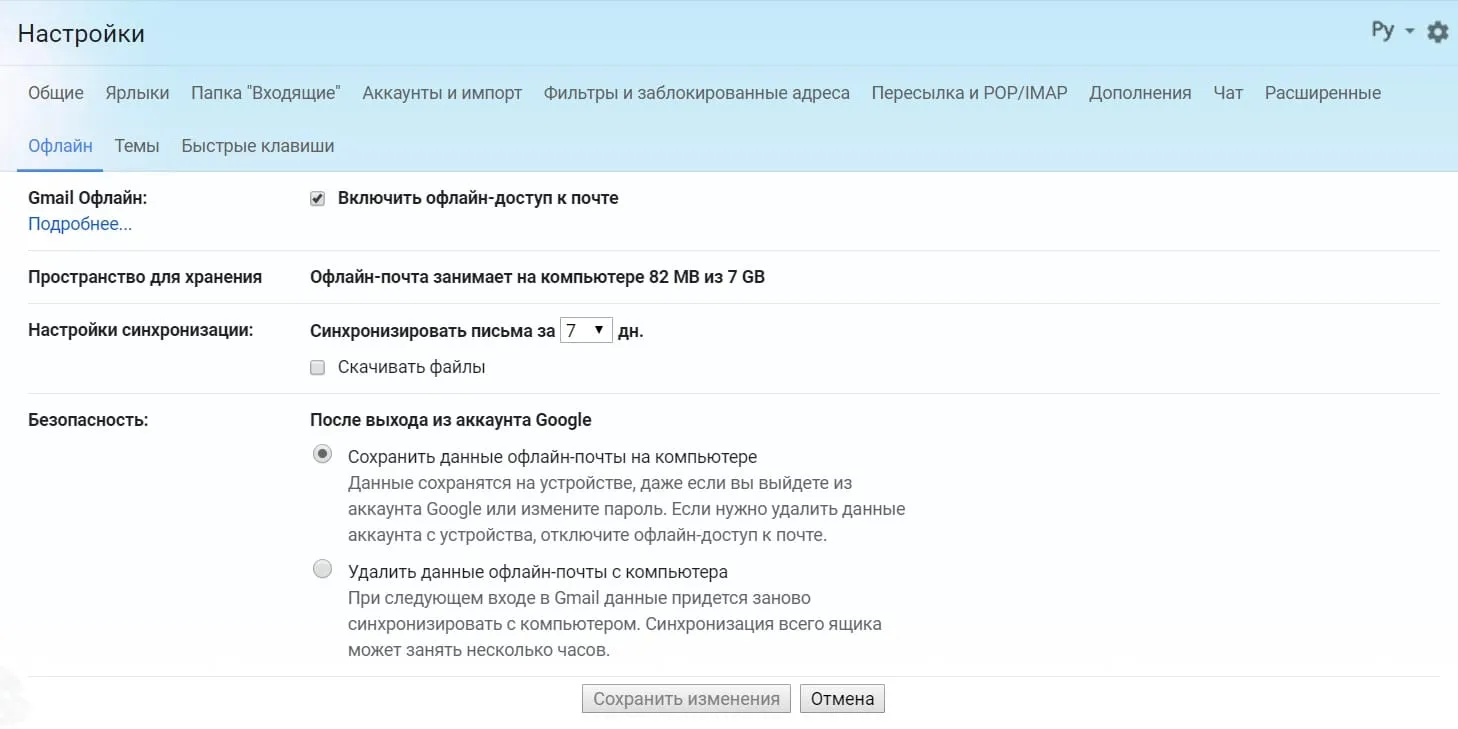Open the account profile menu "Ру"

pos(1384,31)
